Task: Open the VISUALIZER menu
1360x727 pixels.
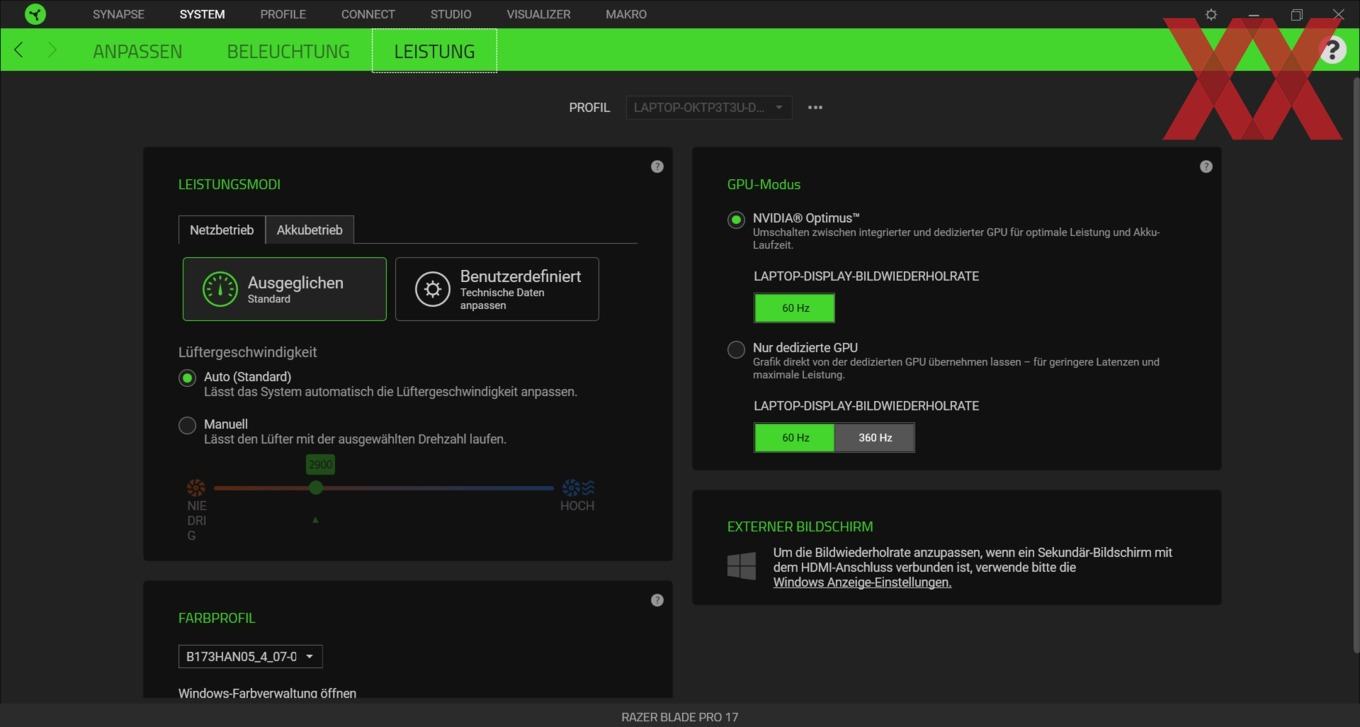Action: click(x=539, y=14)
